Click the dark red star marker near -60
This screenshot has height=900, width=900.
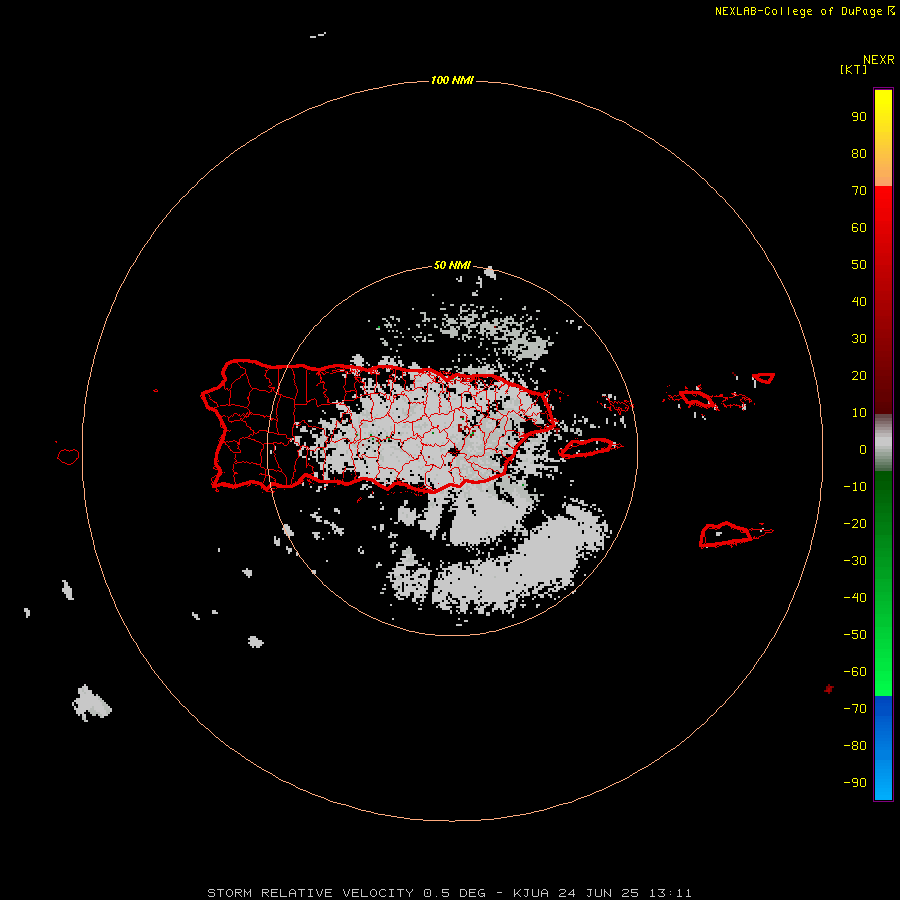tap(828, 688)
